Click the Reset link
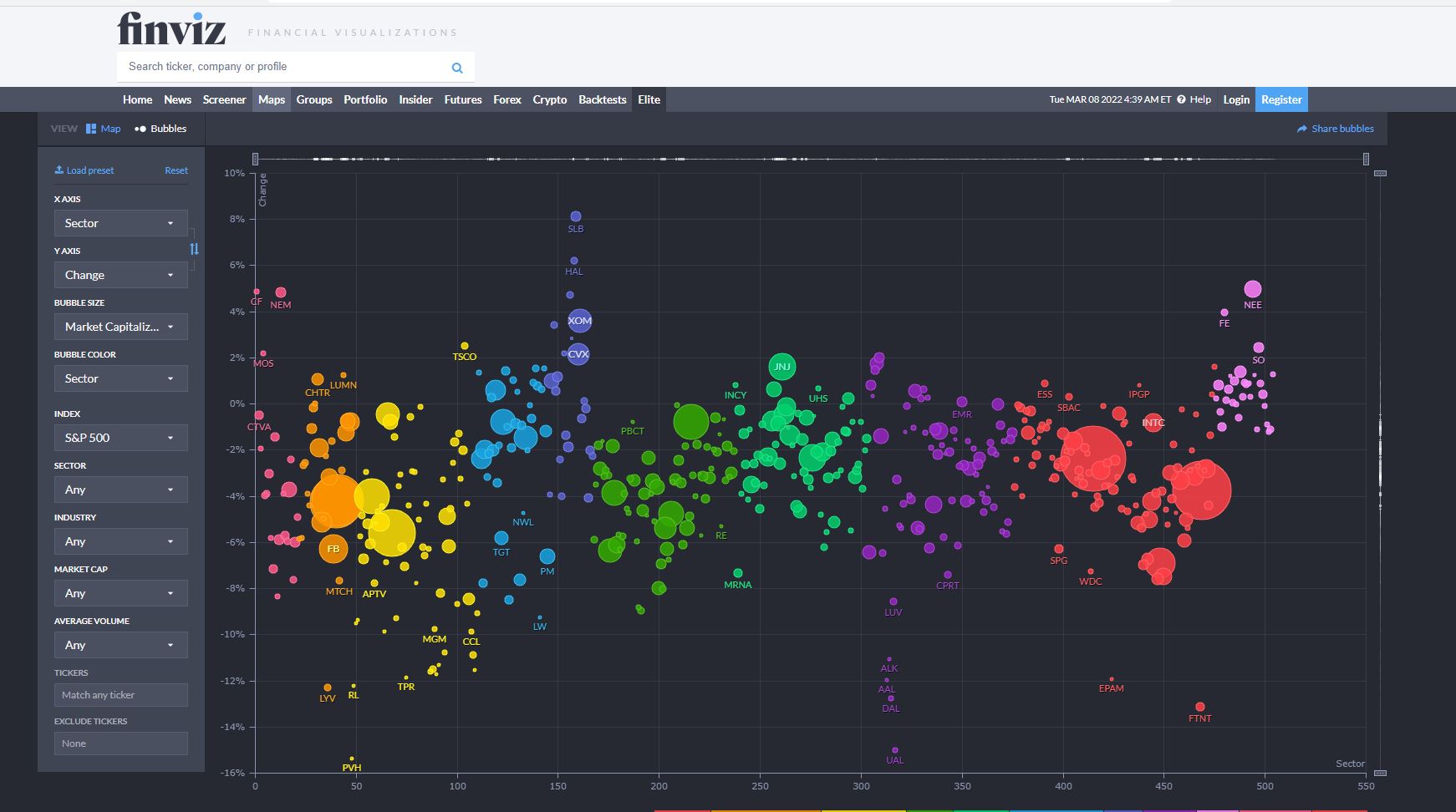Screen dimensions: 1456x812 tap(176, 170)
